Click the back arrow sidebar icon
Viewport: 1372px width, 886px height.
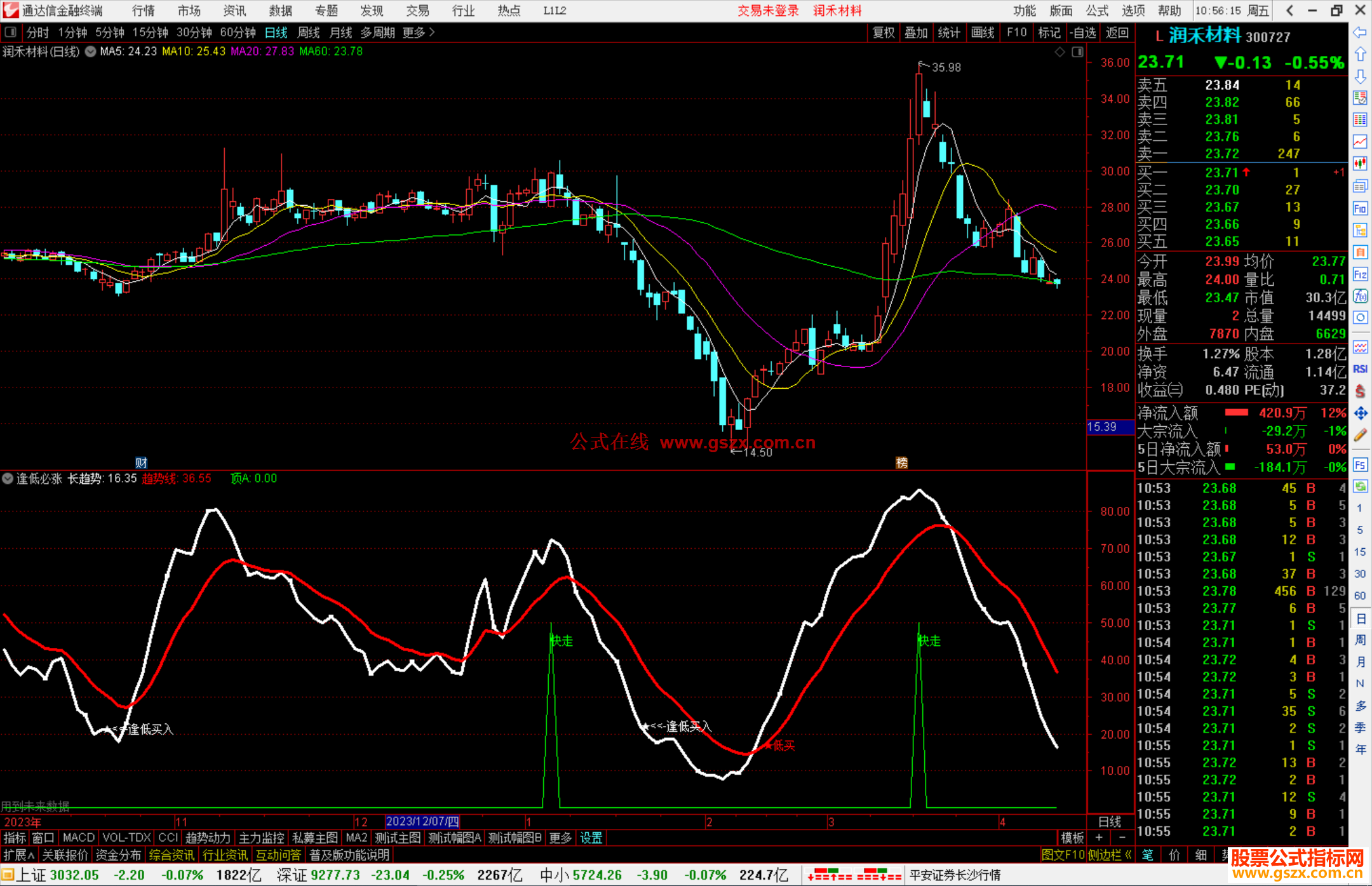tap(1360, 32)
